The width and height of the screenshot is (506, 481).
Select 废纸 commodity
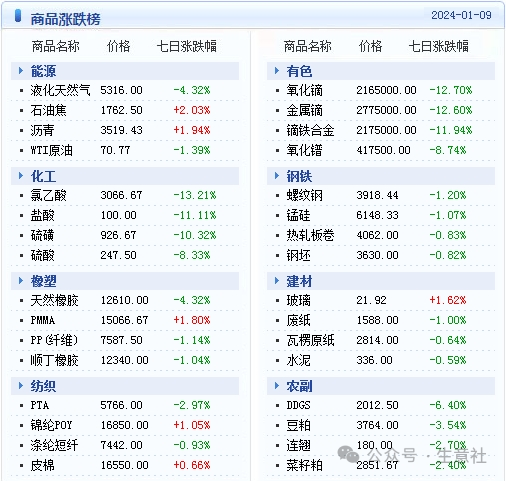(298, 320)
